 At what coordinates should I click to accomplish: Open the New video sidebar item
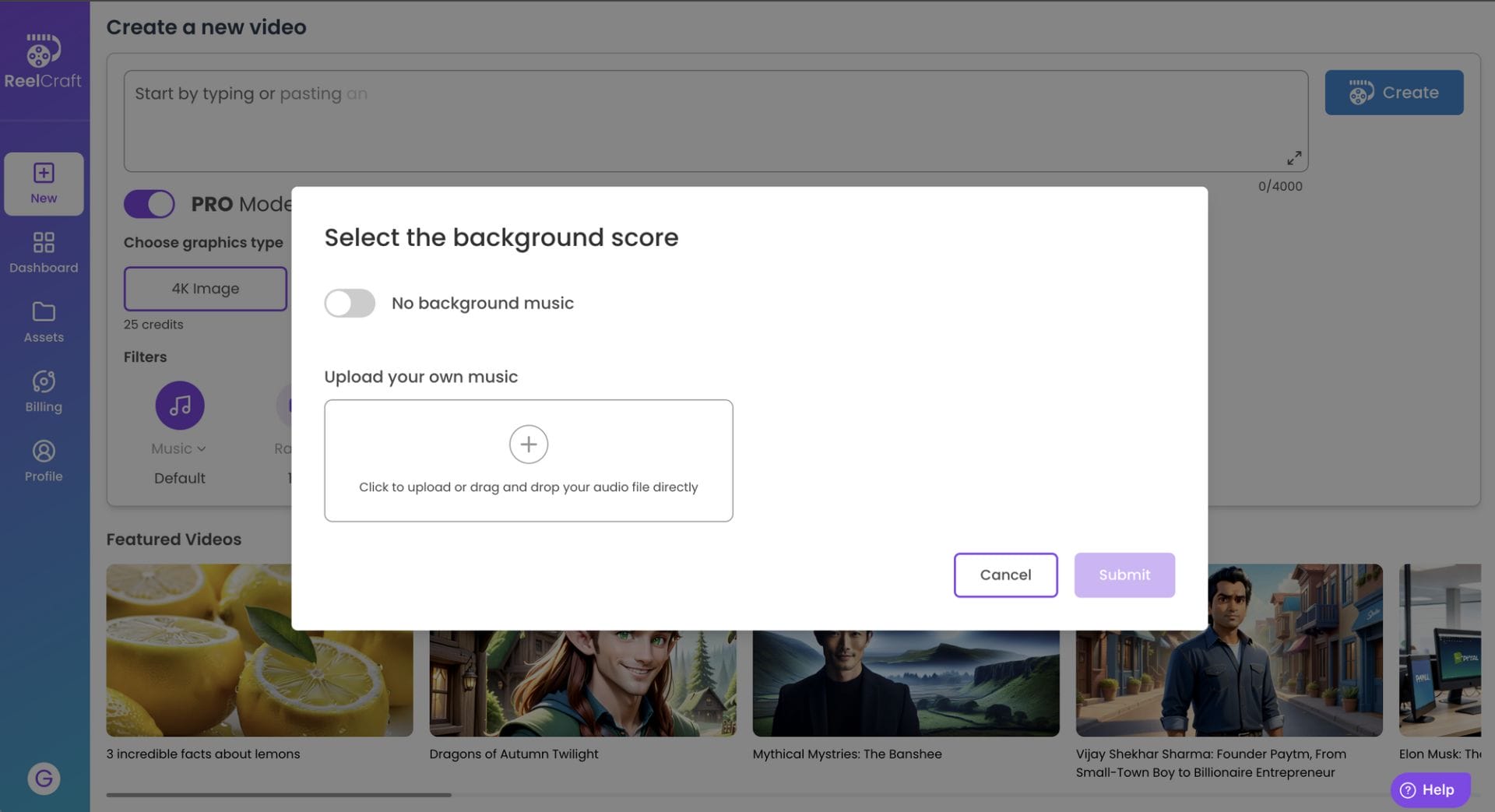tap(44, 184)
